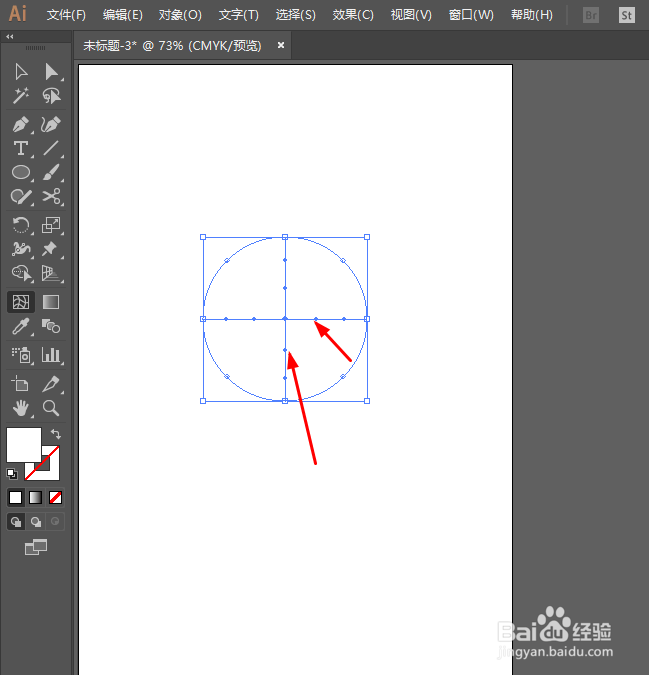Select the Blend tool

pyautogui.click(x=51, y=326)
